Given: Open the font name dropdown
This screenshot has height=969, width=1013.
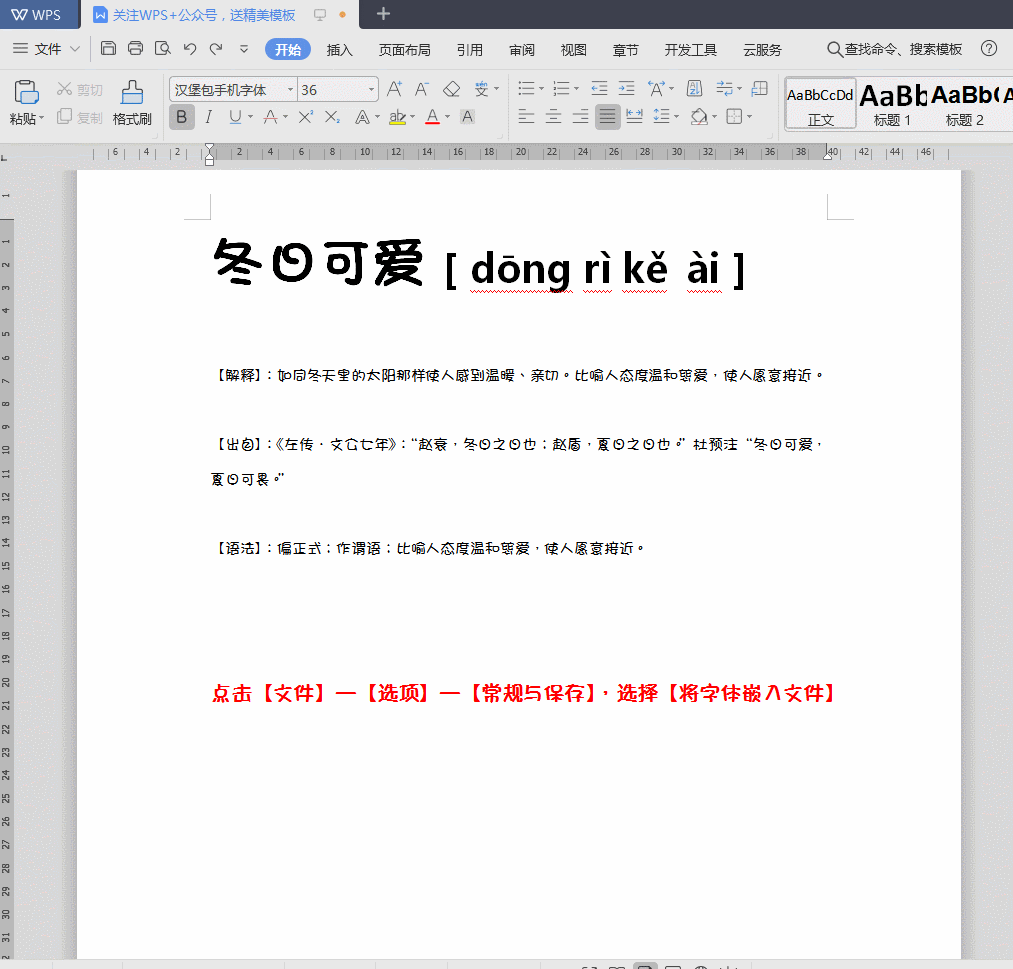Looking at the screenshot, I should (x=290, y=90).
